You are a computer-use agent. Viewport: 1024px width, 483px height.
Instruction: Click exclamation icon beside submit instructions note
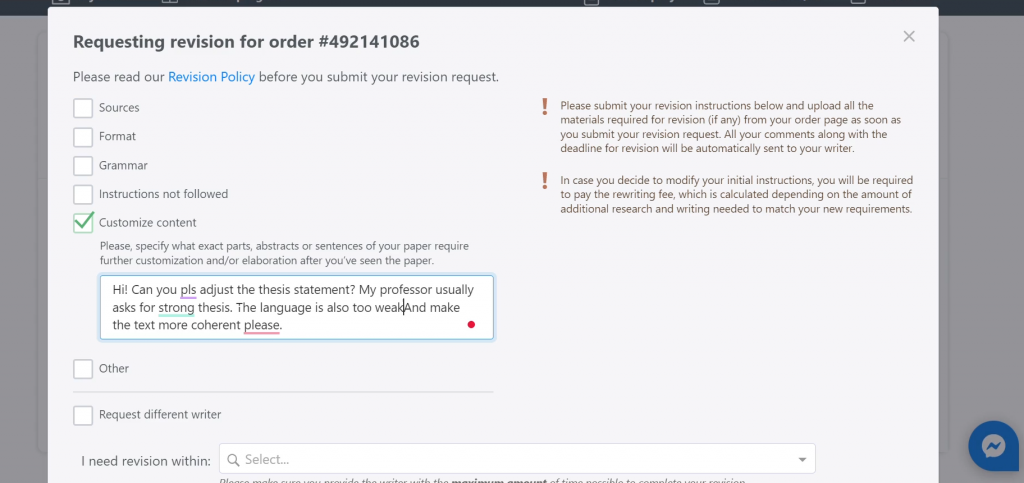(545, 105)
